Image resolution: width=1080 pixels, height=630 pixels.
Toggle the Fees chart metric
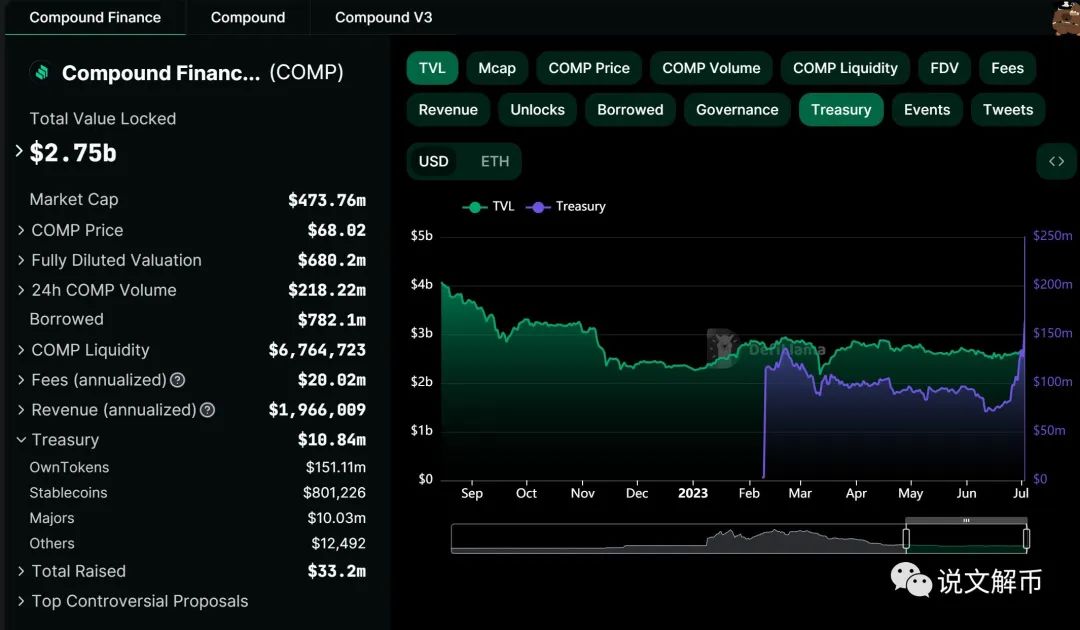click(x=1008, y=68)
